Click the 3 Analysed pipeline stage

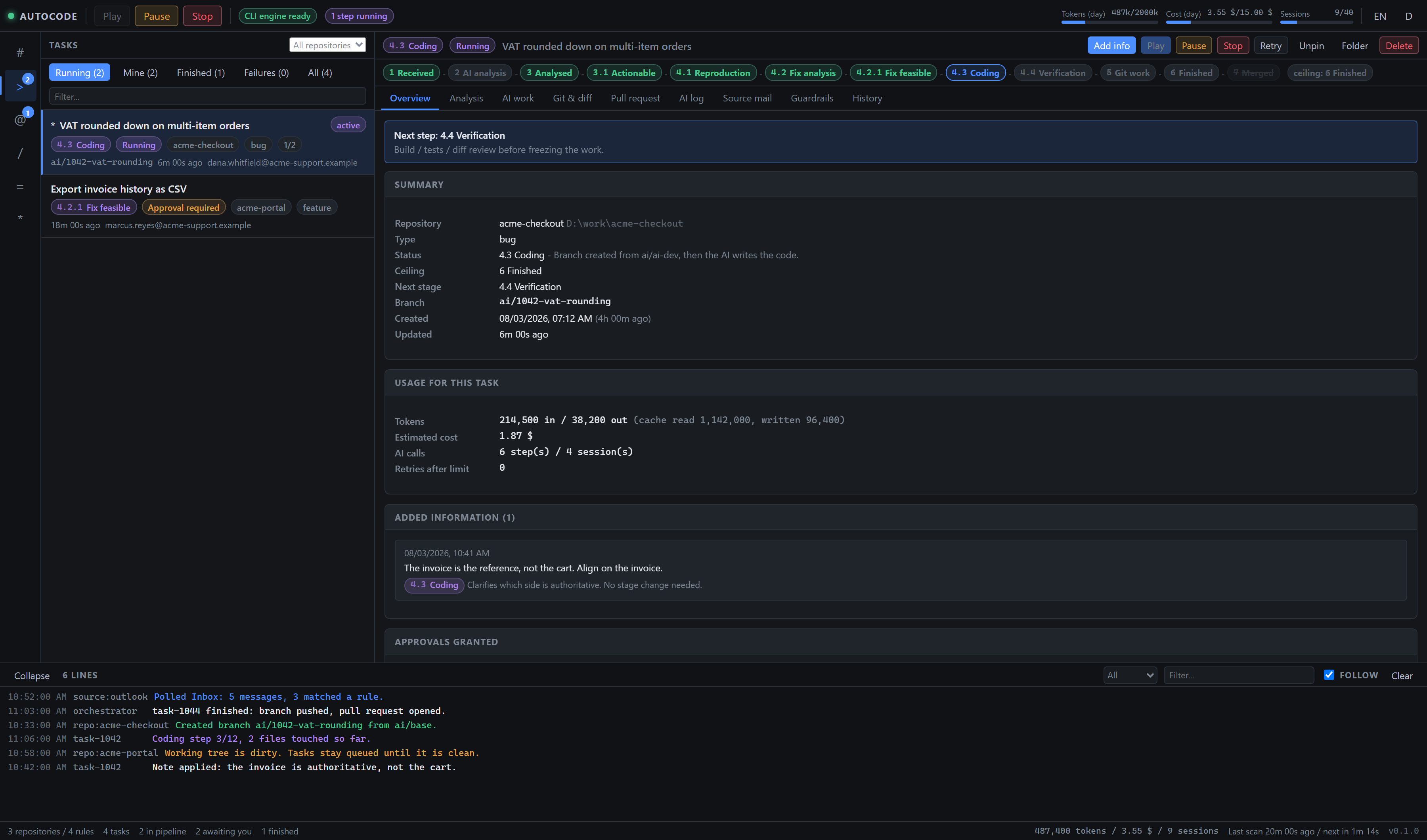tap(549, 73)
